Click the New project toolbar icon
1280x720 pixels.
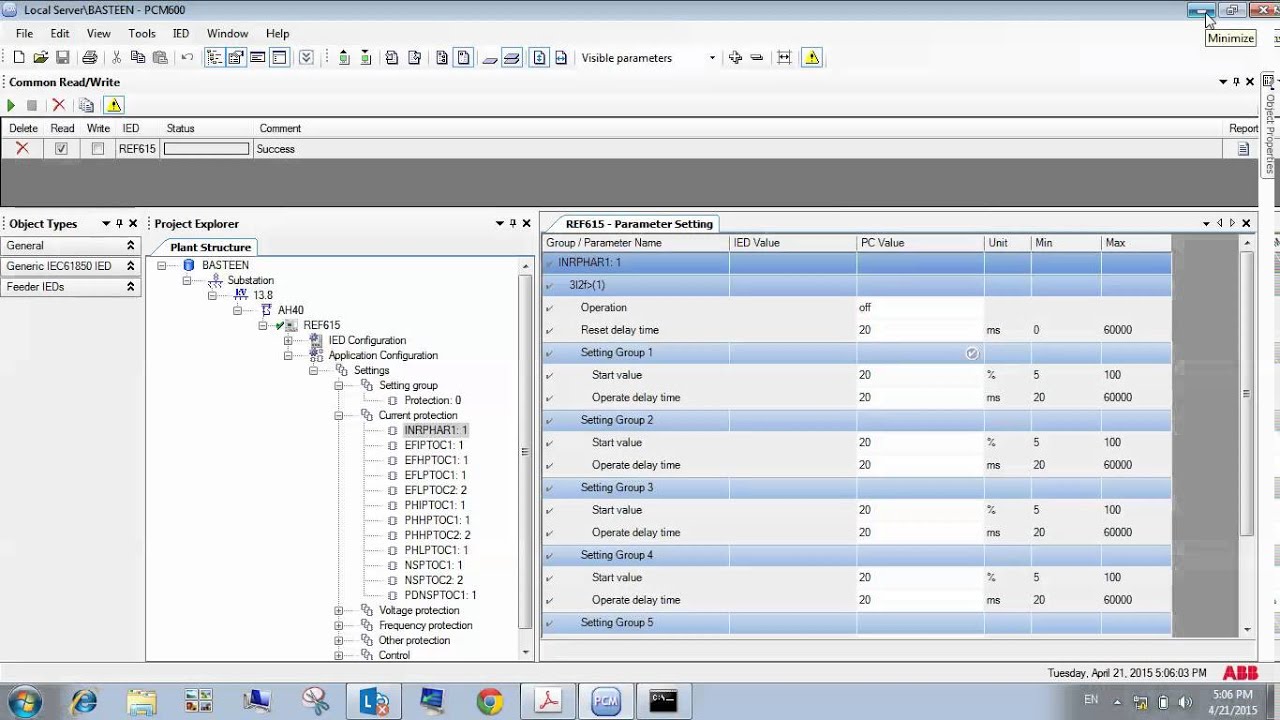pyautogui.click(x=19, y=58)
